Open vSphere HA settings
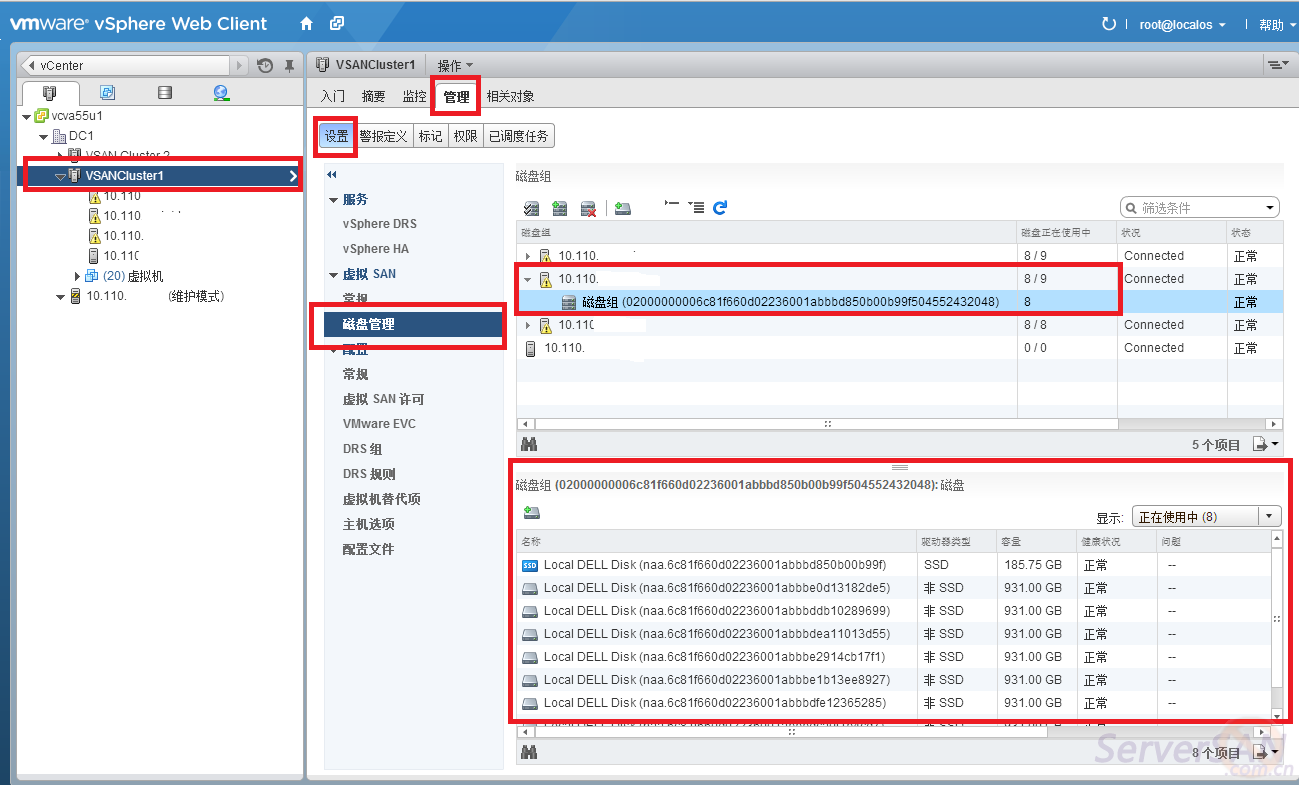Screen dimensions: 1299x785 tap(376, 249)
